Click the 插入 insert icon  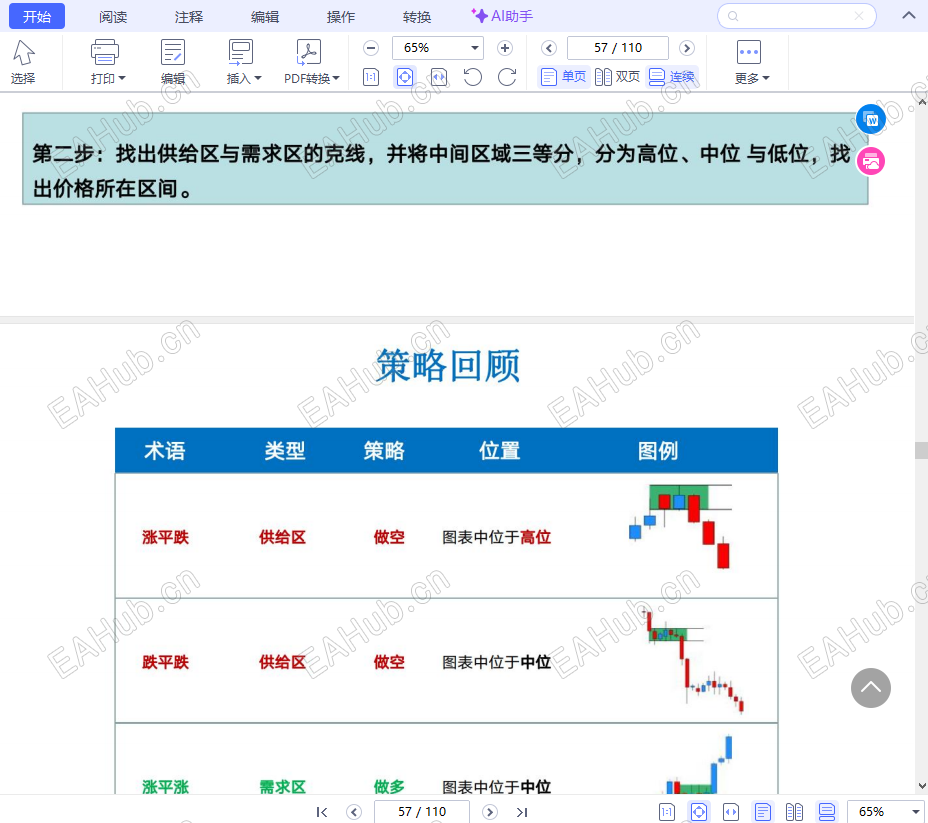click(240, 52)
